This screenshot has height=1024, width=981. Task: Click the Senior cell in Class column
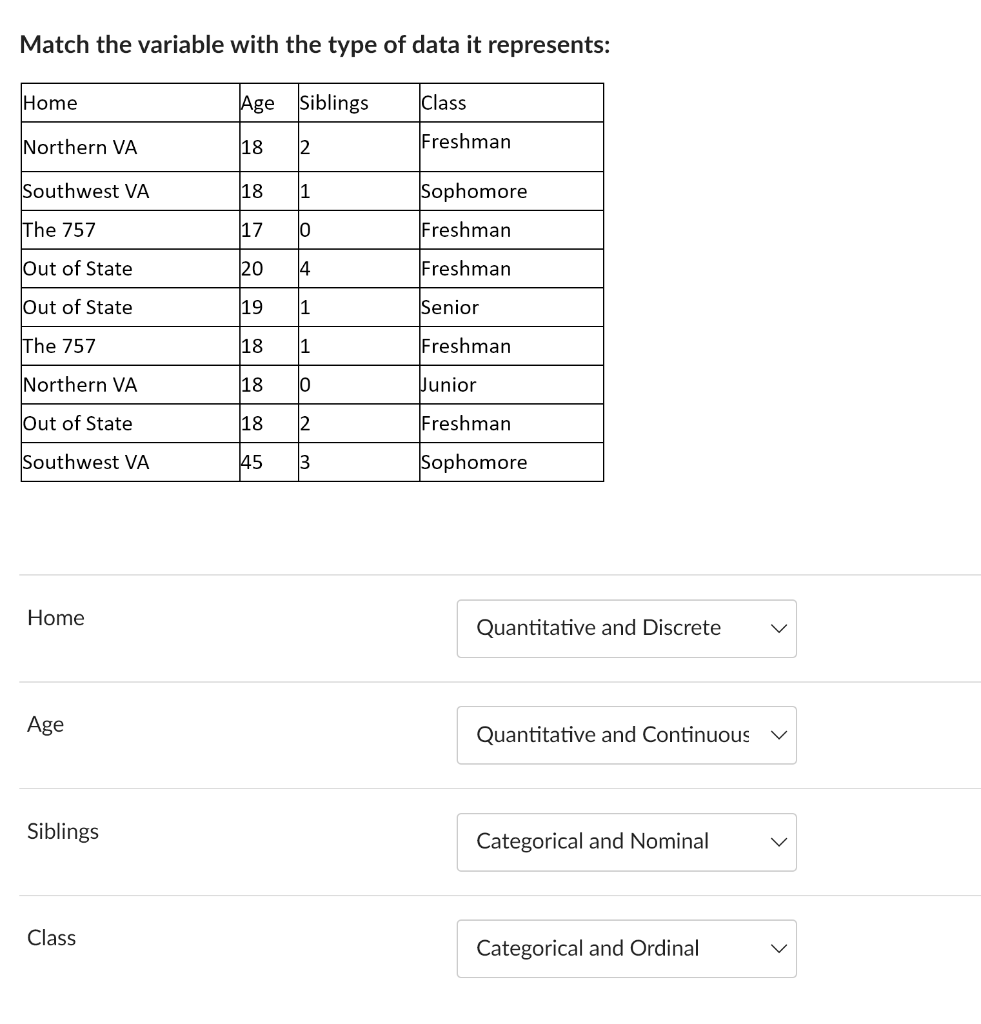click(450, 307)
